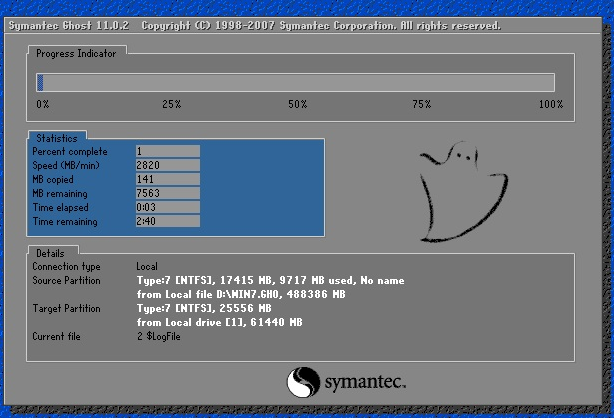Click the ghost mascot drawing
Viewport: 614px width, 418px height.
[x=464, y=192]
